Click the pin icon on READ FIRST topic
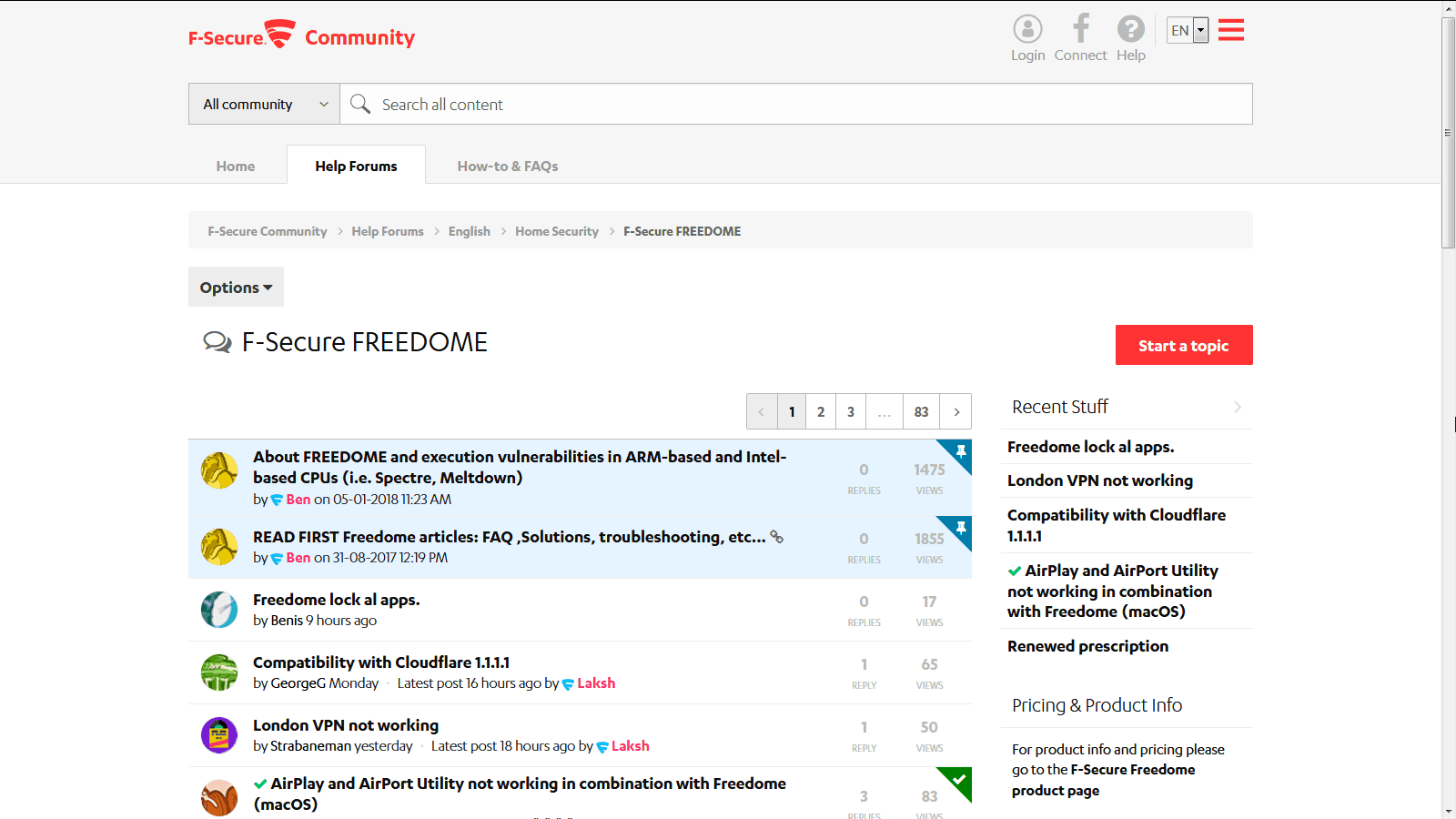 tap(961, 528)
